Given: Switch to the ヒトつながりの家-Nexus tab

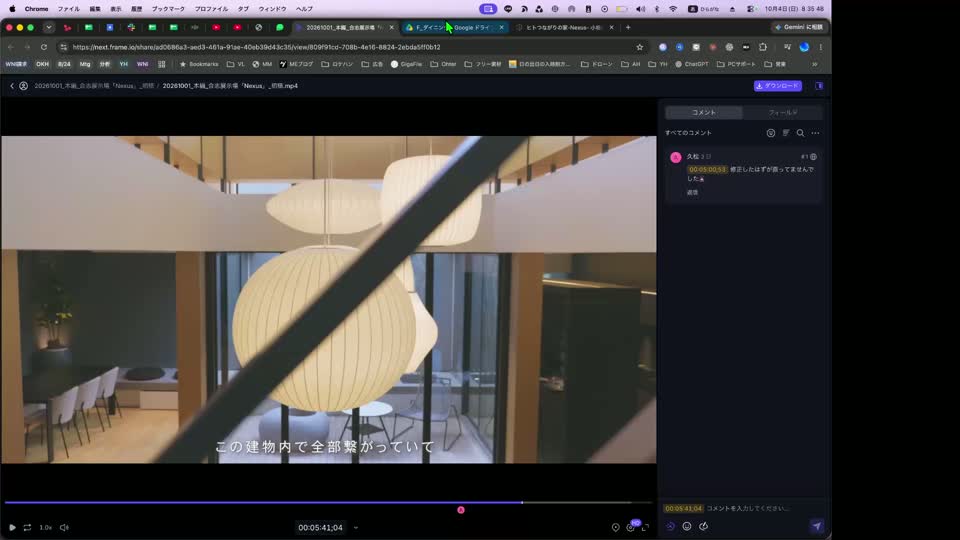Looking at the screenshot, I should tap(563, 28).
